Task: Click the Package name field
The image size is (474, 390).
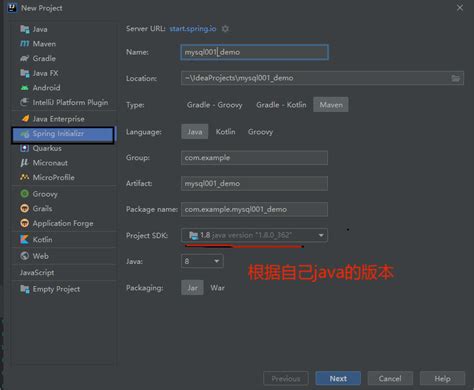Action: (254, 209)
